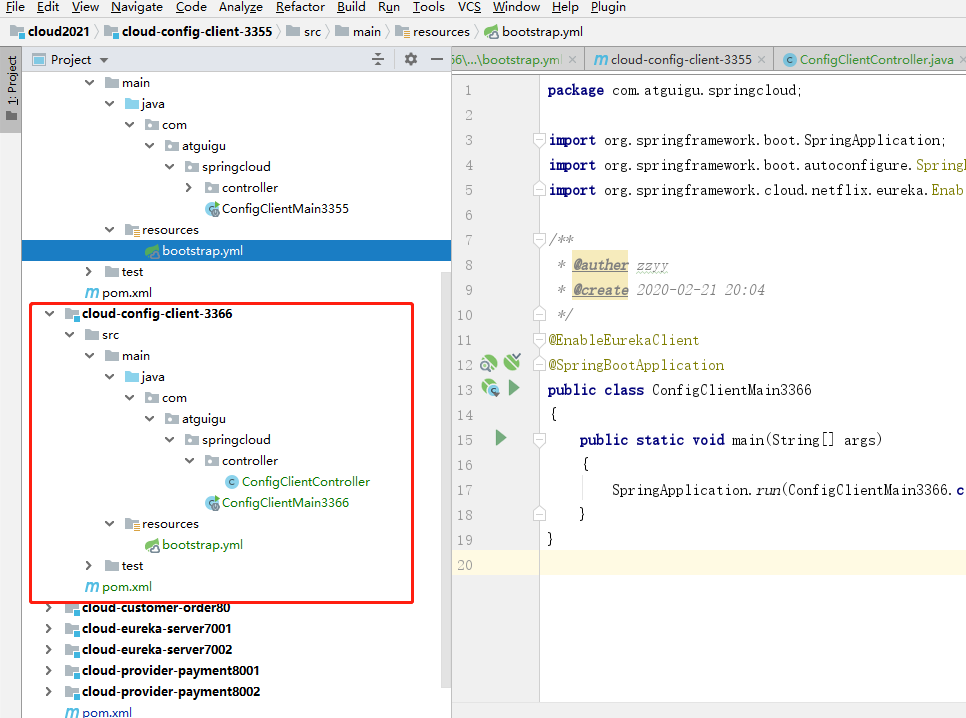Screen dimensions: 966x718
Task: Close the cloud-config-client-3355 tab
Action: 761,60
